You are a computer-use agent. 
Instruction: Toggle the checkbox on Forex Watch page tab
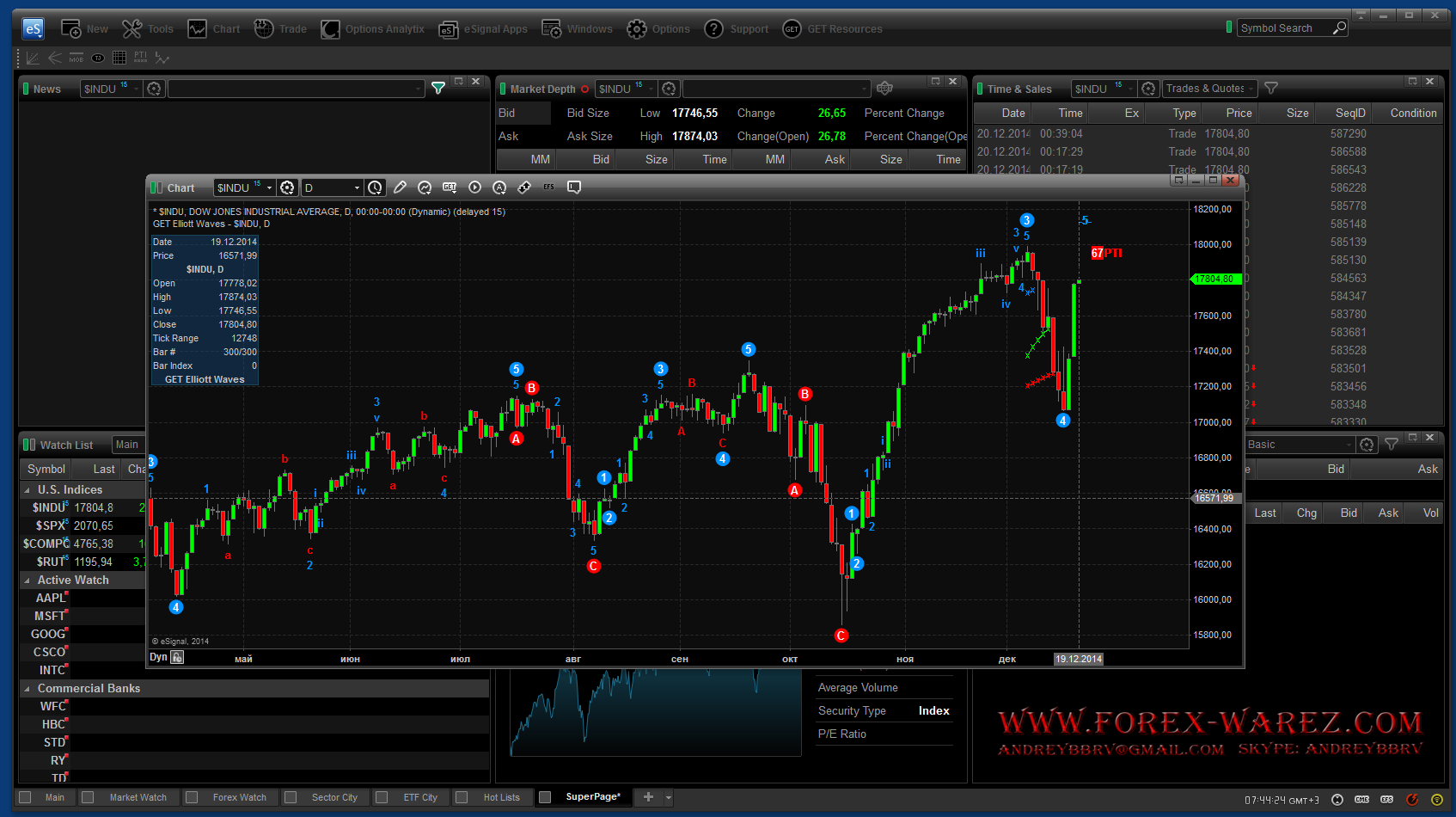(x=192, y=797)
